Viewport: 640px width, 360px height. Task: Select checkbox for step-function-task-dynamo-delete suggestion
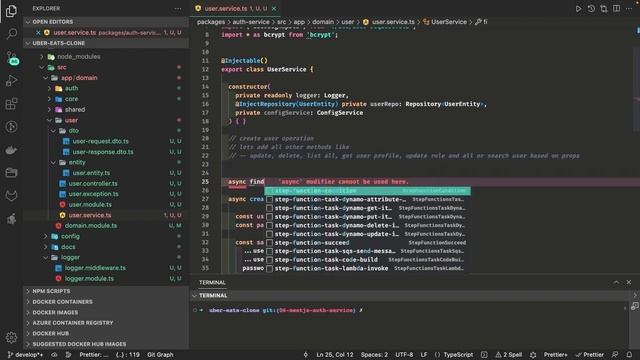coord(269,225)
